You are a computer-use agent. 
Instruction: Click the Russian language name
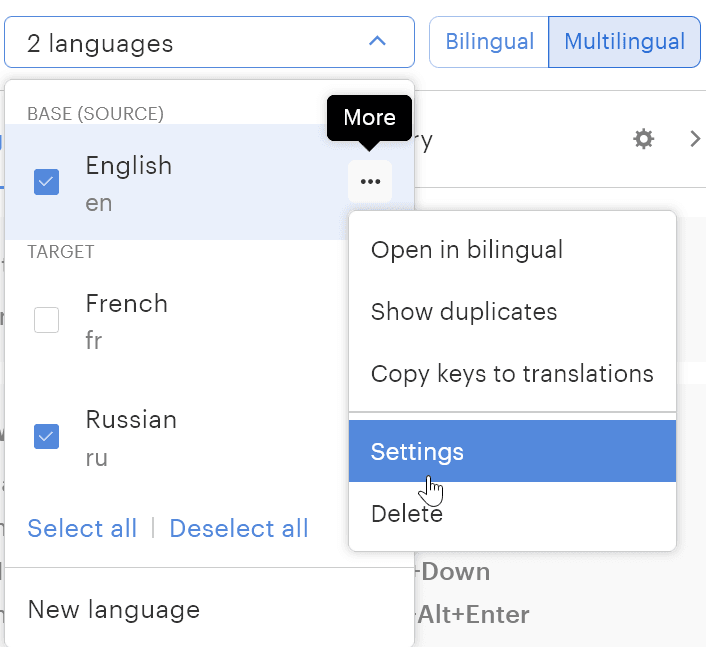click(x=131, y=420)
